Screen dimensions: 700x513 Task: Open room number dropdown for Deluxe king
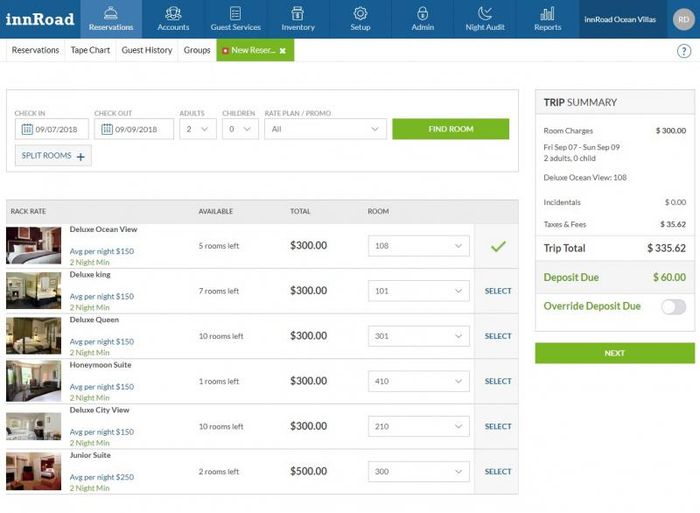click(x=419, y=291)
